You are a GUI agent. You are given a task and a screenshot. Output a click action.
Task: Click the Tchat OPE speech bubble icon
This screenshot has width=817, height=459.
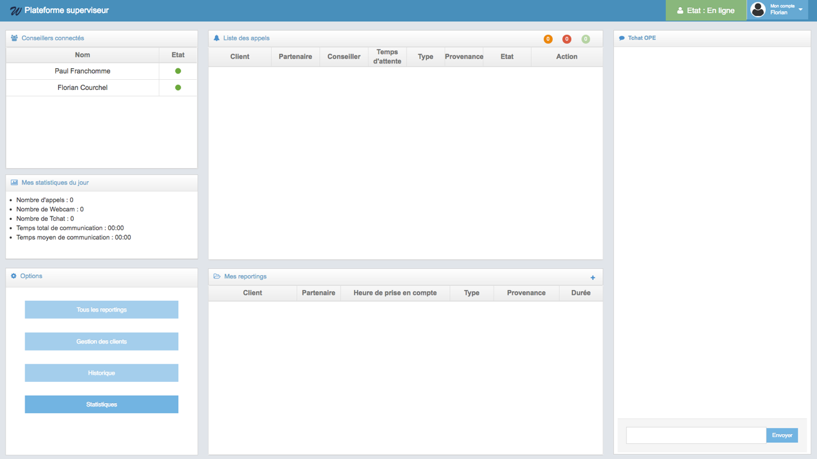coord(622,38)
